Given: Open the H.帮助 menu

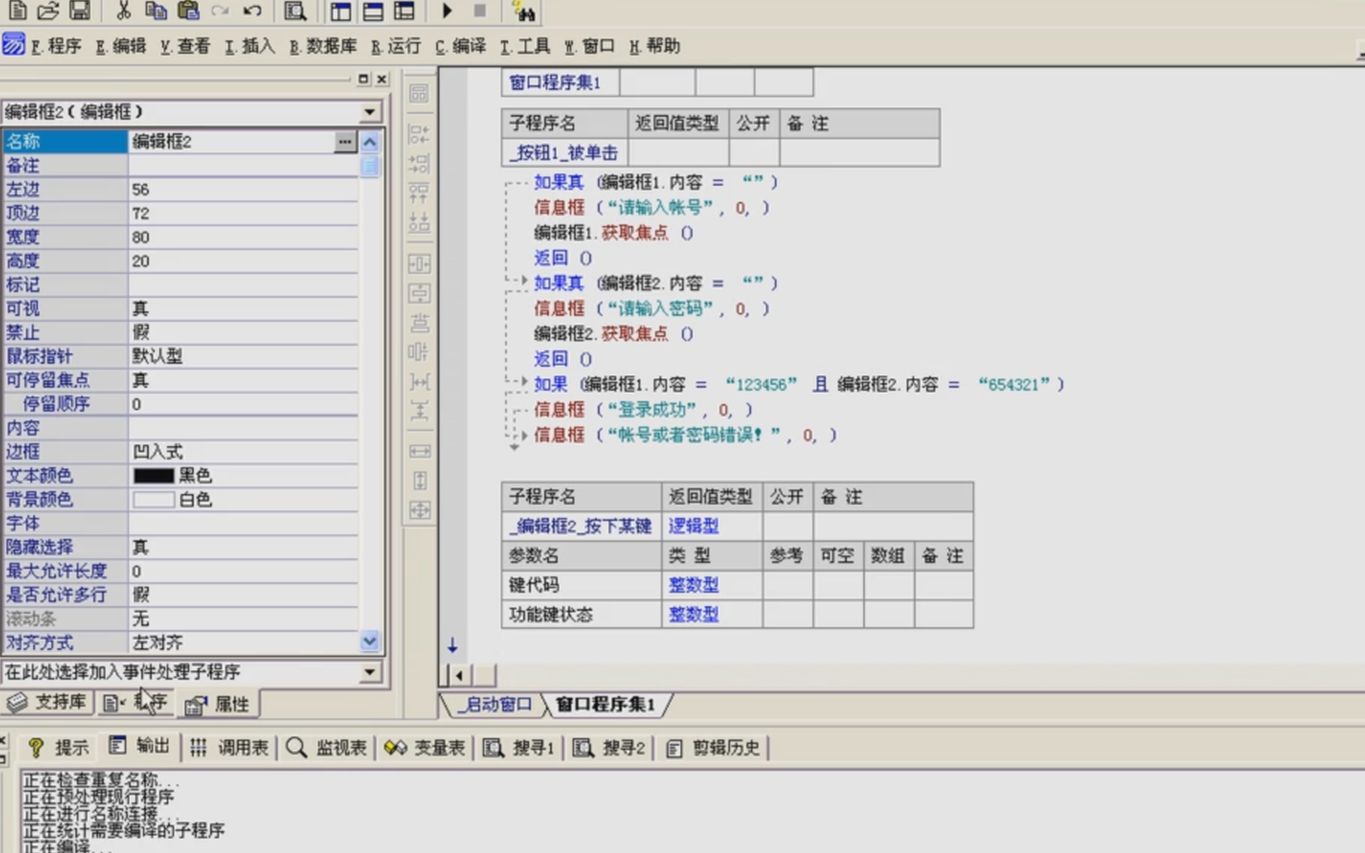Looking at the screenshot, I should tap(655, 46).
